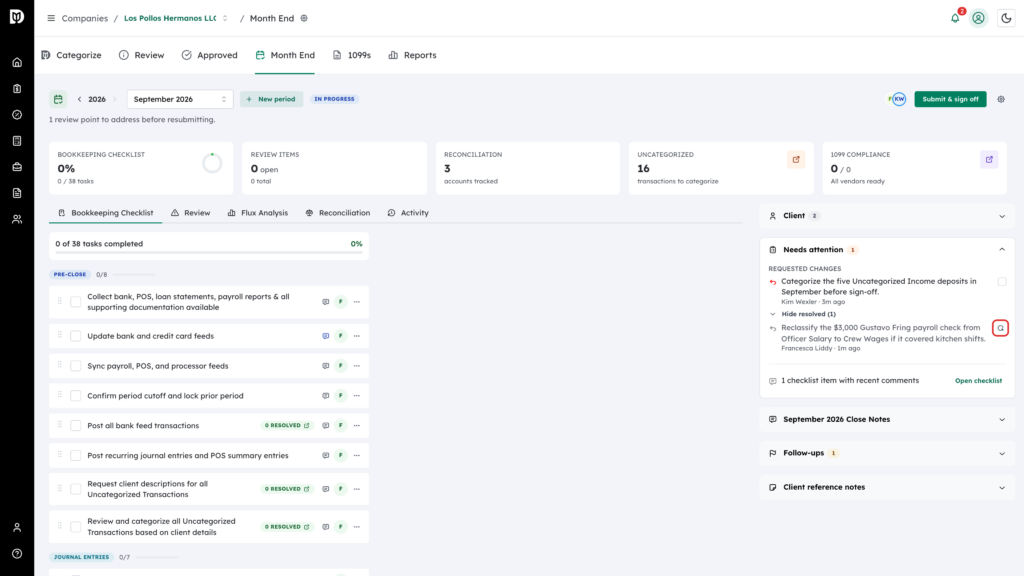
Task: Open Uncategorized card external link icon
Action: click(x=795, y=159)
